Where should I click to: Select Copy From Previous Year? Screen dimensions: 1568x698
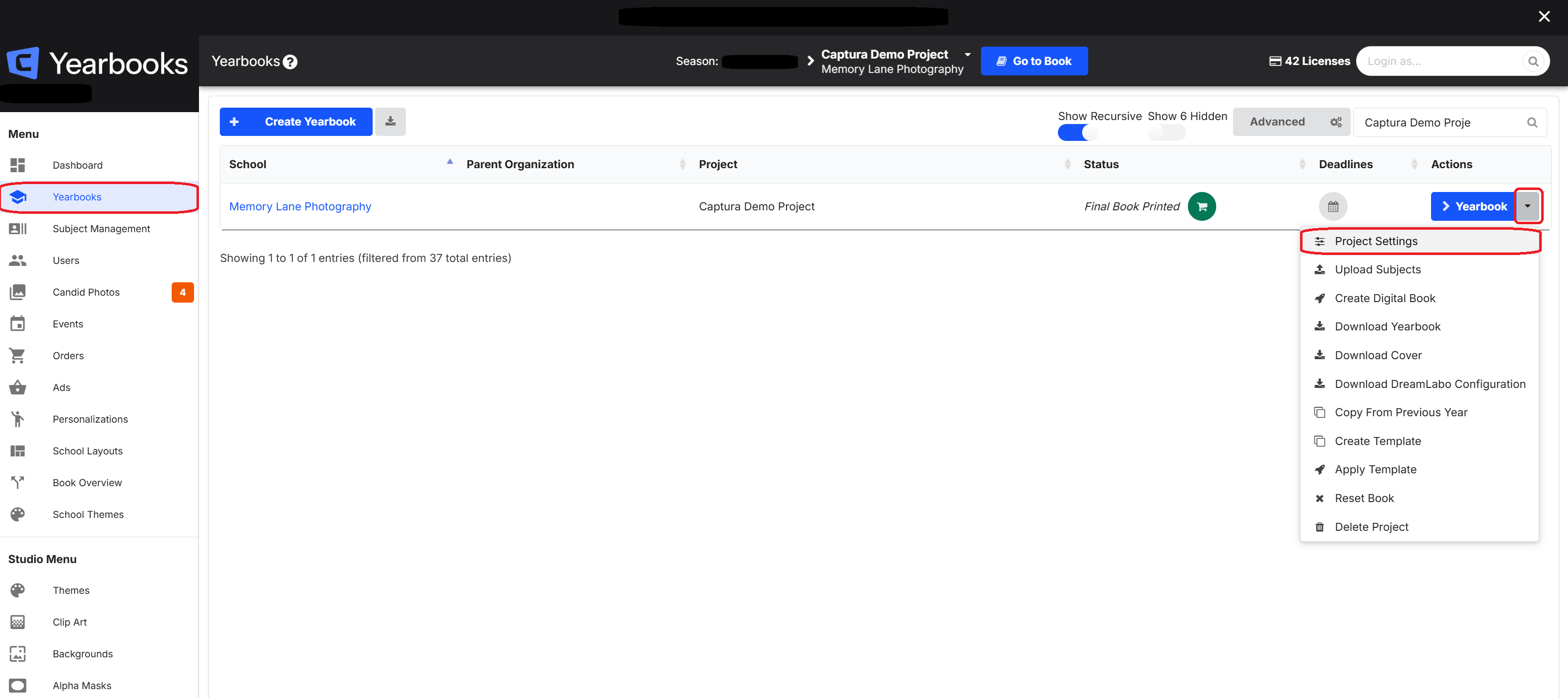coord(1420,413)
